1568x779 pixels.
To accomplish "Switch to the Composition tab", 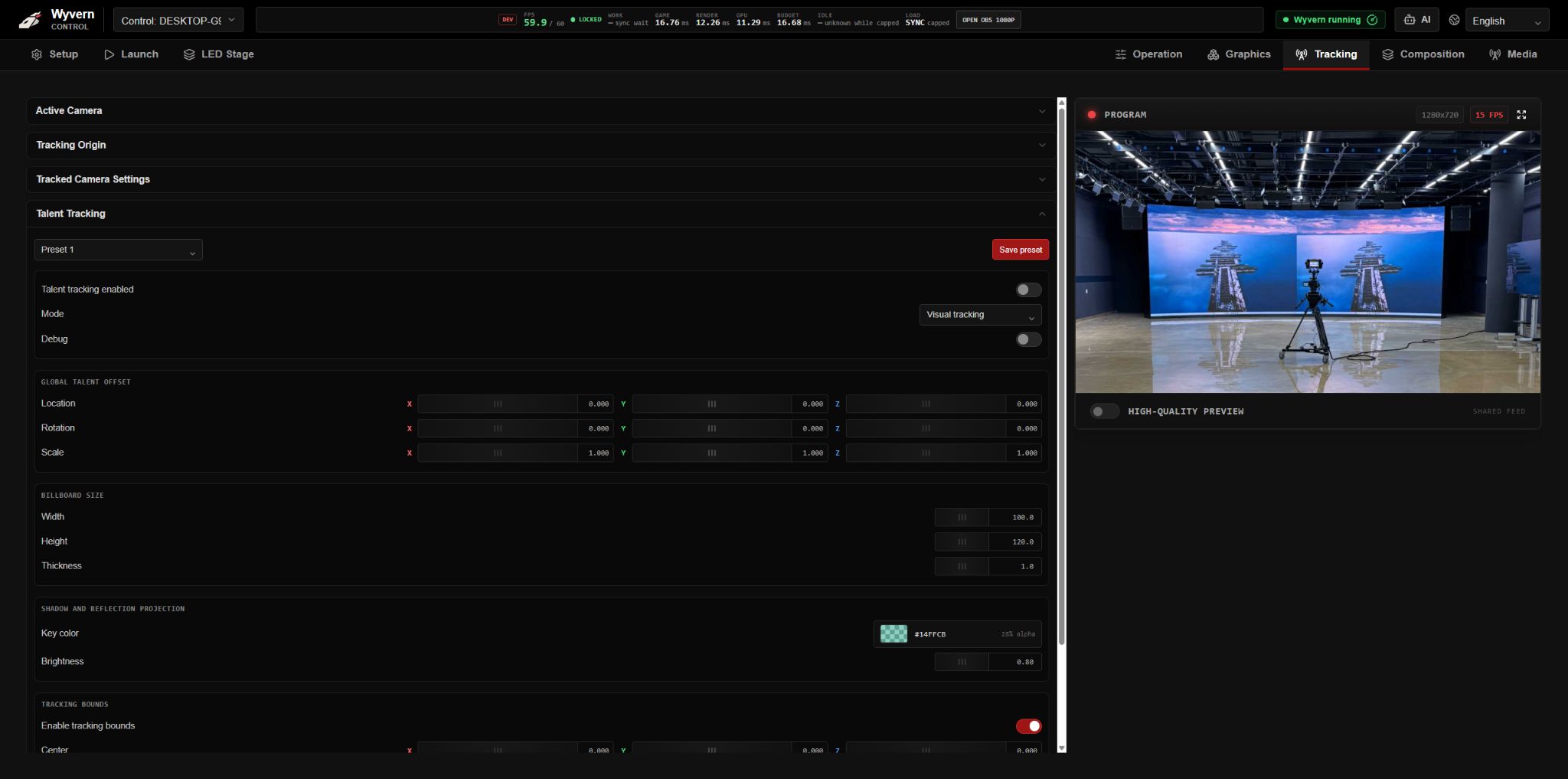I will coord(1423,54).
